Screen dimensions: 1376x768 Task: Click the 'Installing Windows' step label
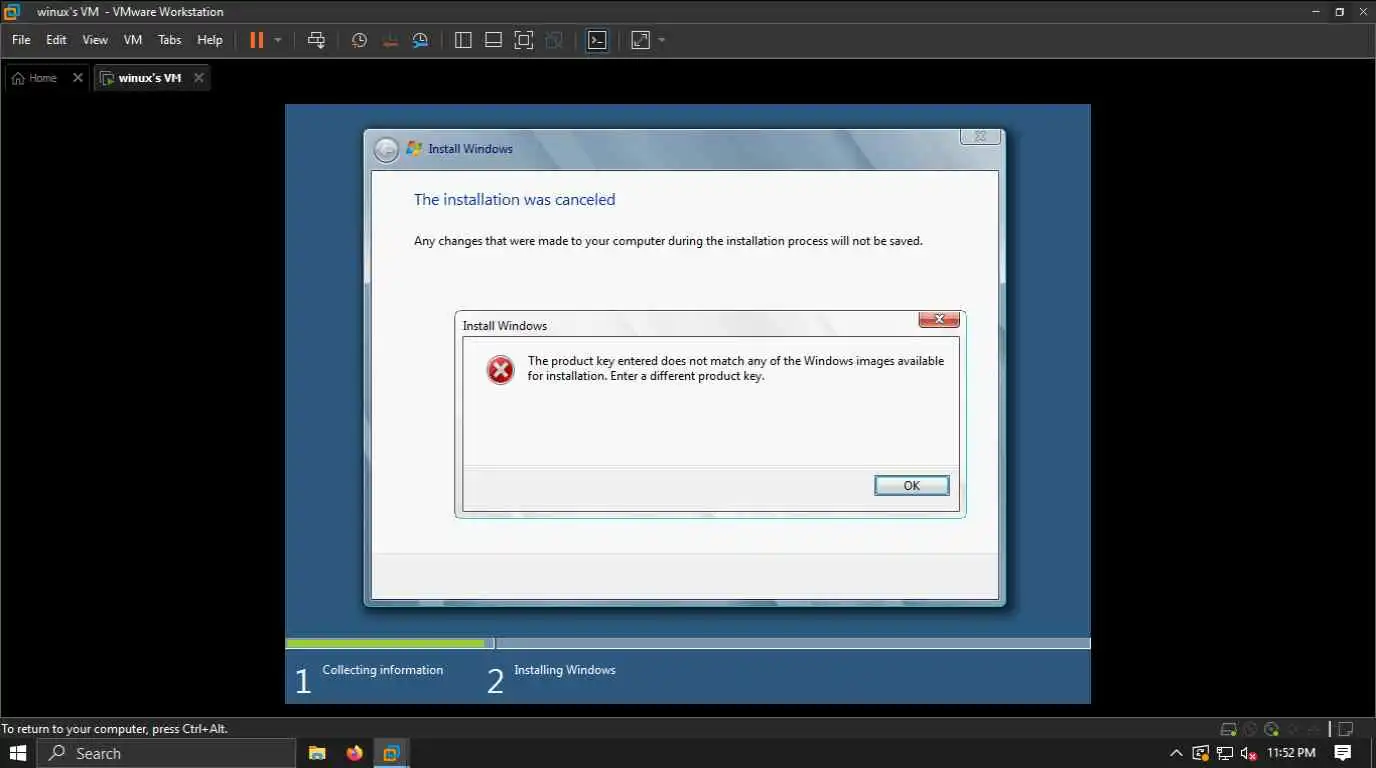(x=565, y=670)
